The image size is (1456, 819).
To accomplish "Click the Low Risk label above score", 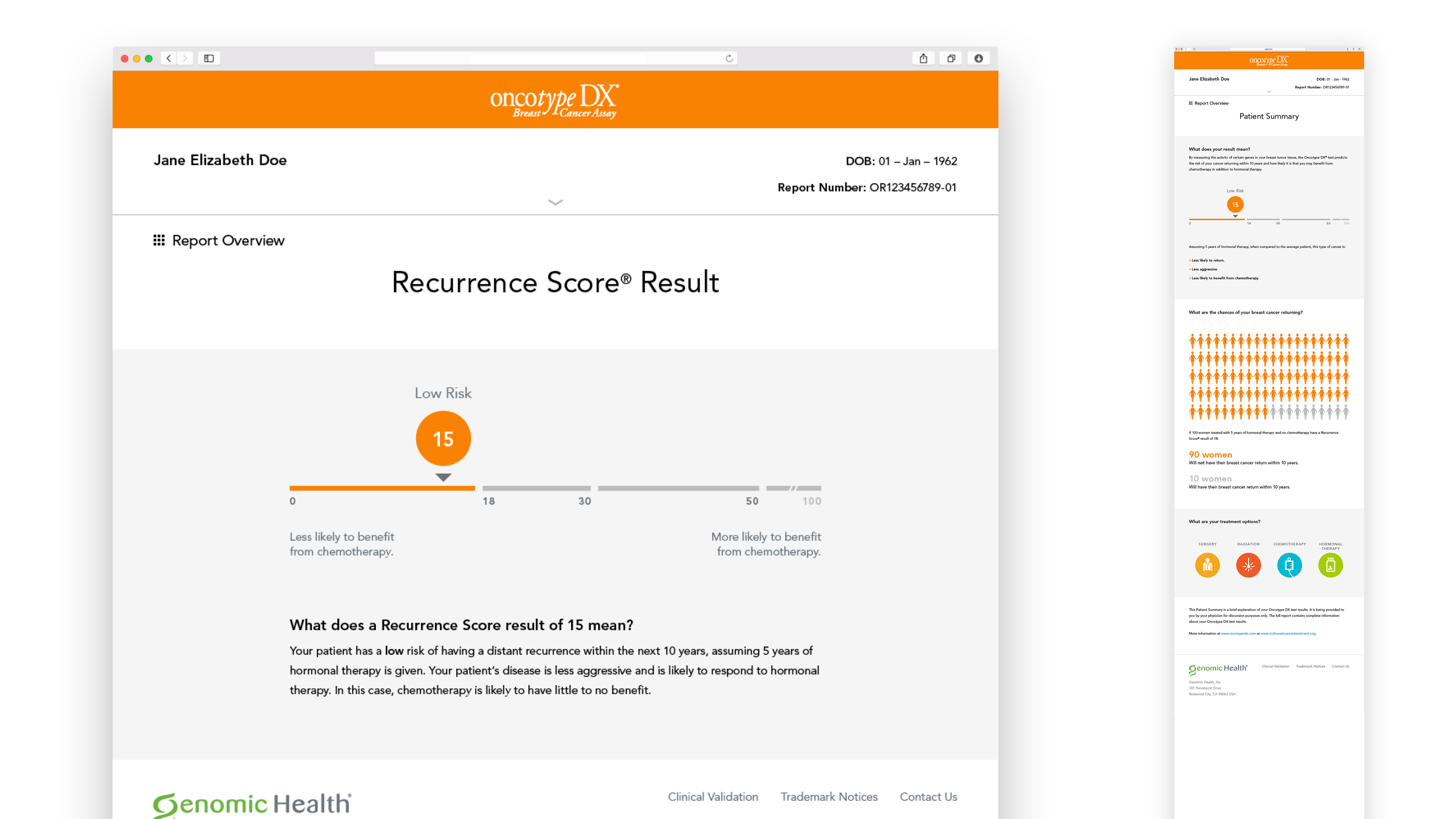I will pos(443,393).
